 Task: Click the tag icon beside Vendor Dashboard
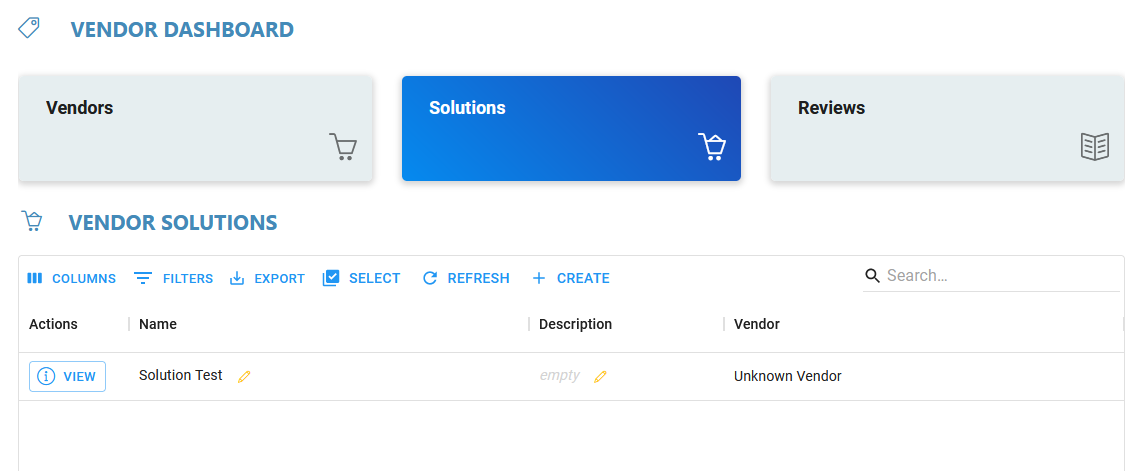[29, 28]
